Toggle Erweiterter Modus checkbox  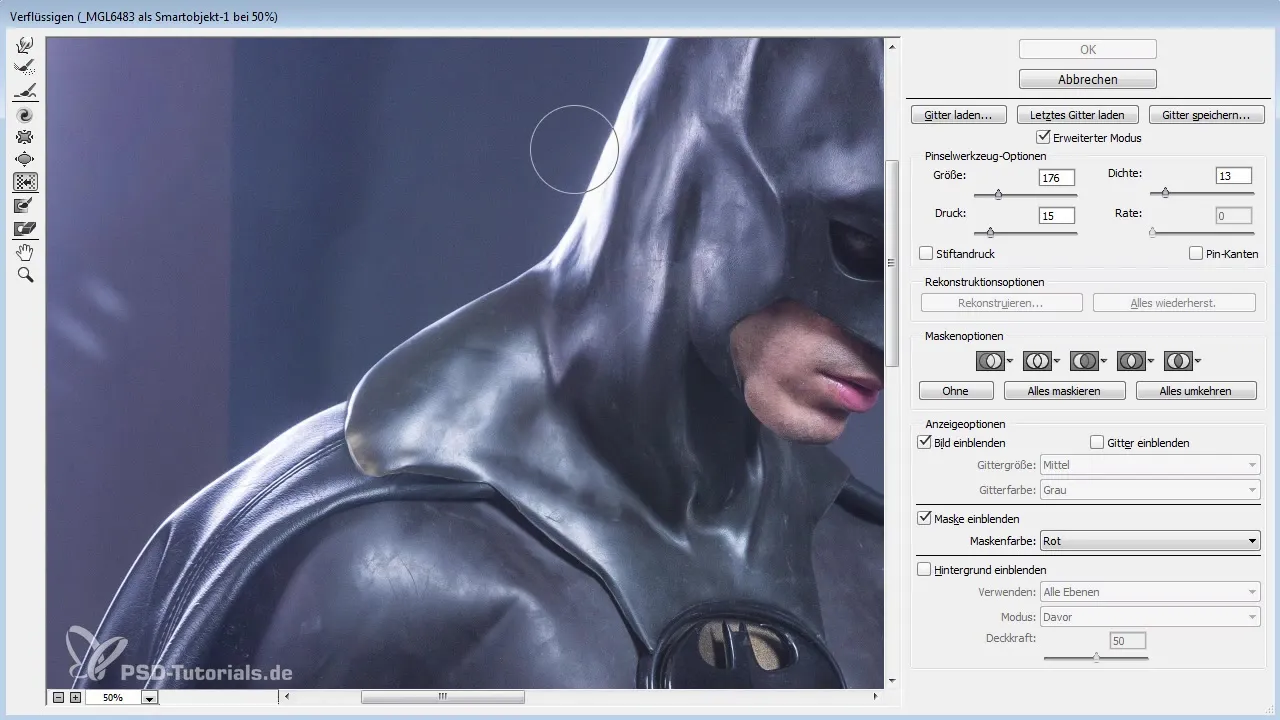pos(1044,137)
